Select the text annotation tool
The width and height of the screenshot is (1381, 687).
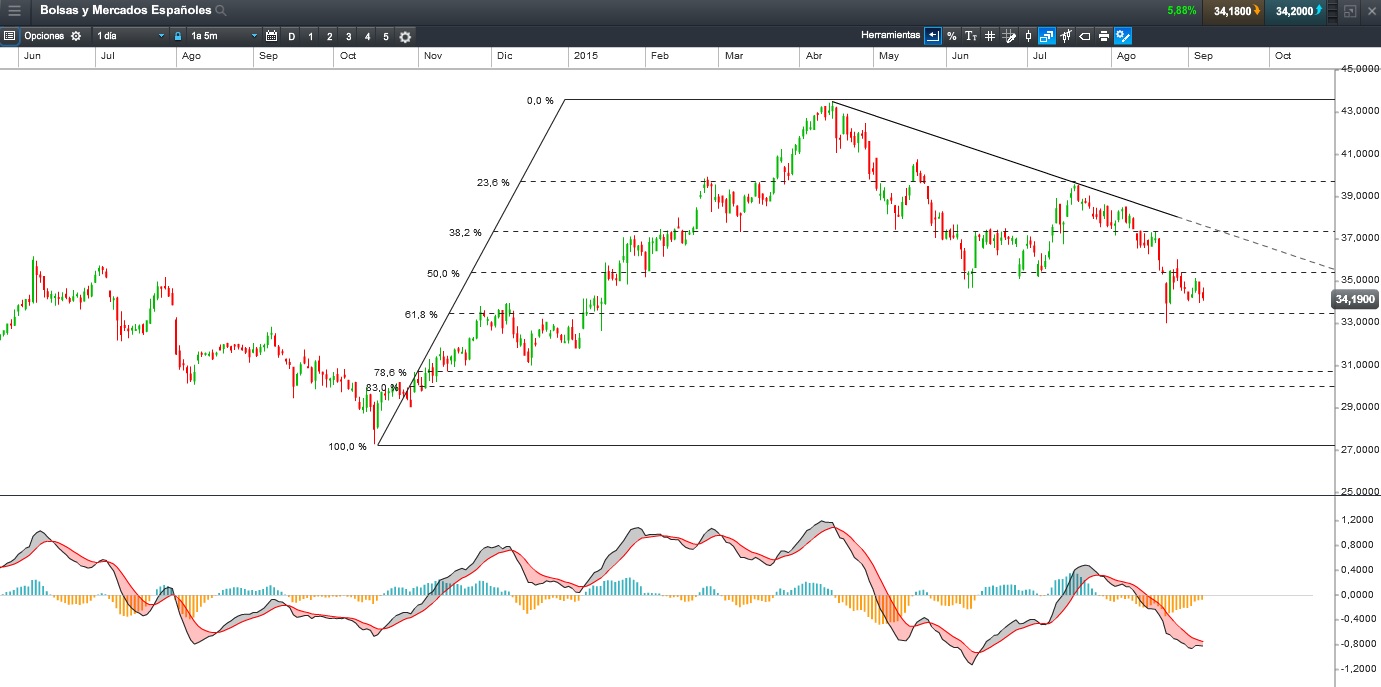coord(971,36)
